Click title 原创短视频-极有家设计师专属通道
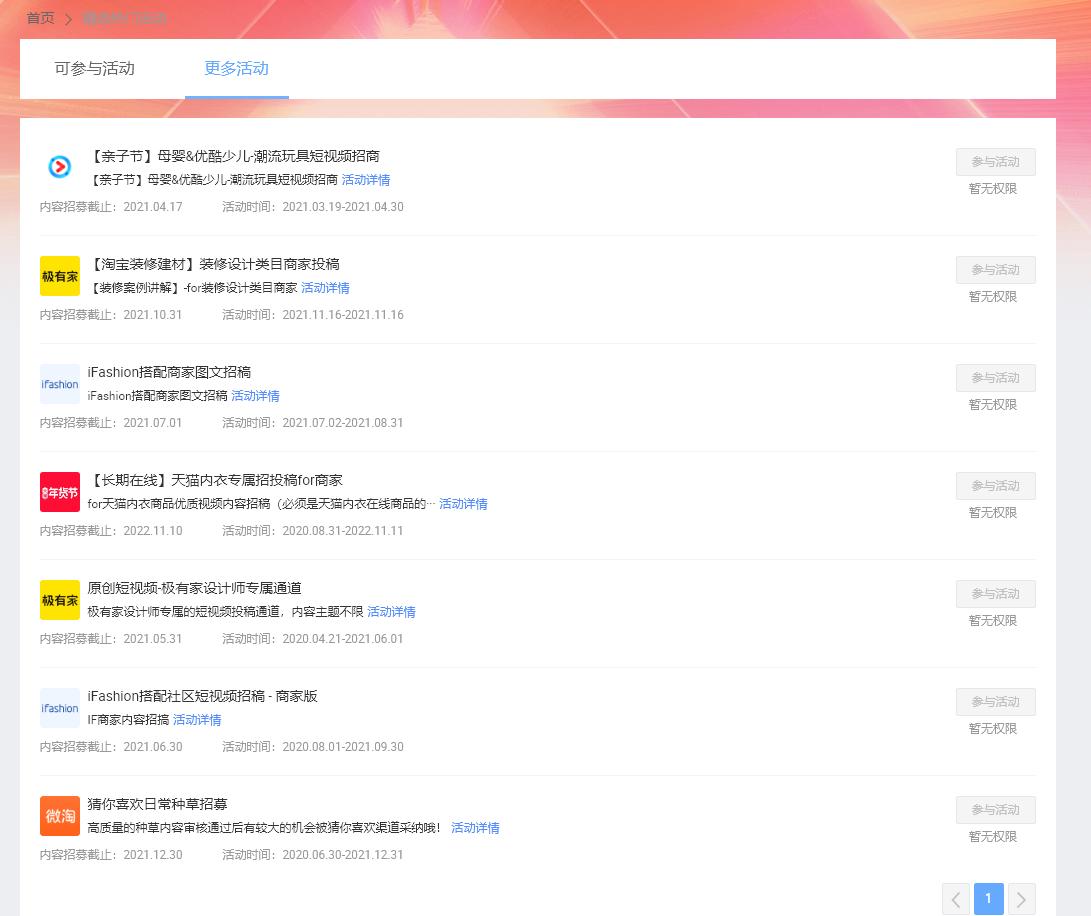1091x916 pixels. 195,587
